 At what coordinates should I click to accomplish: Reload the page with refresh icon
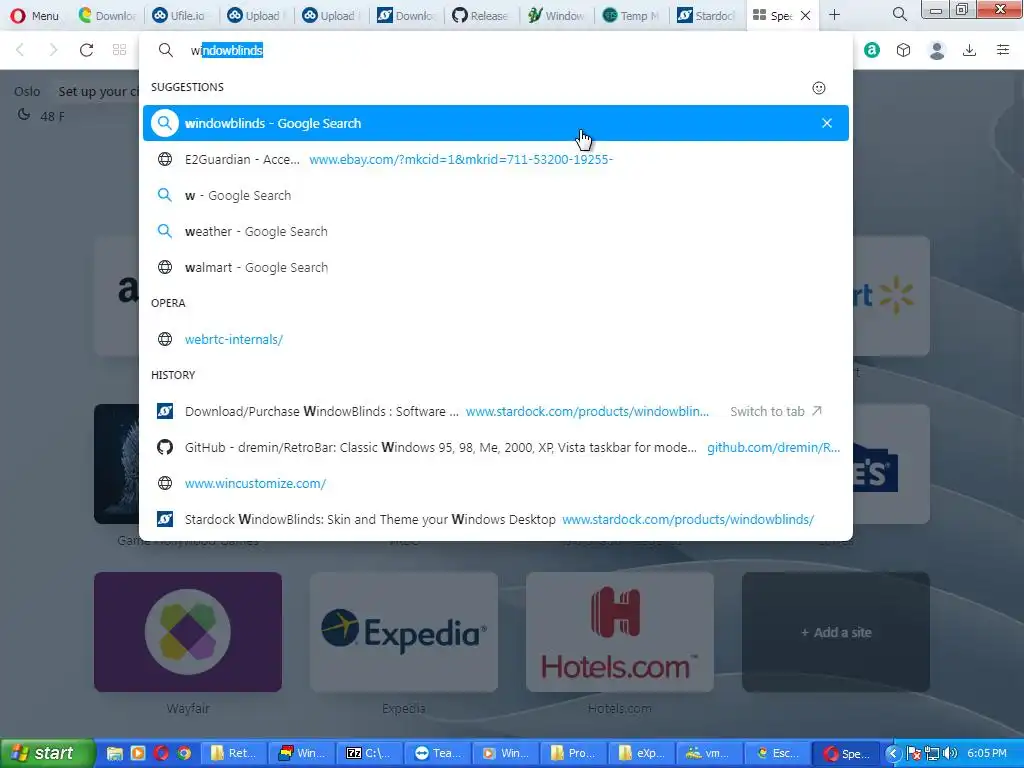(x=86, y=50)
